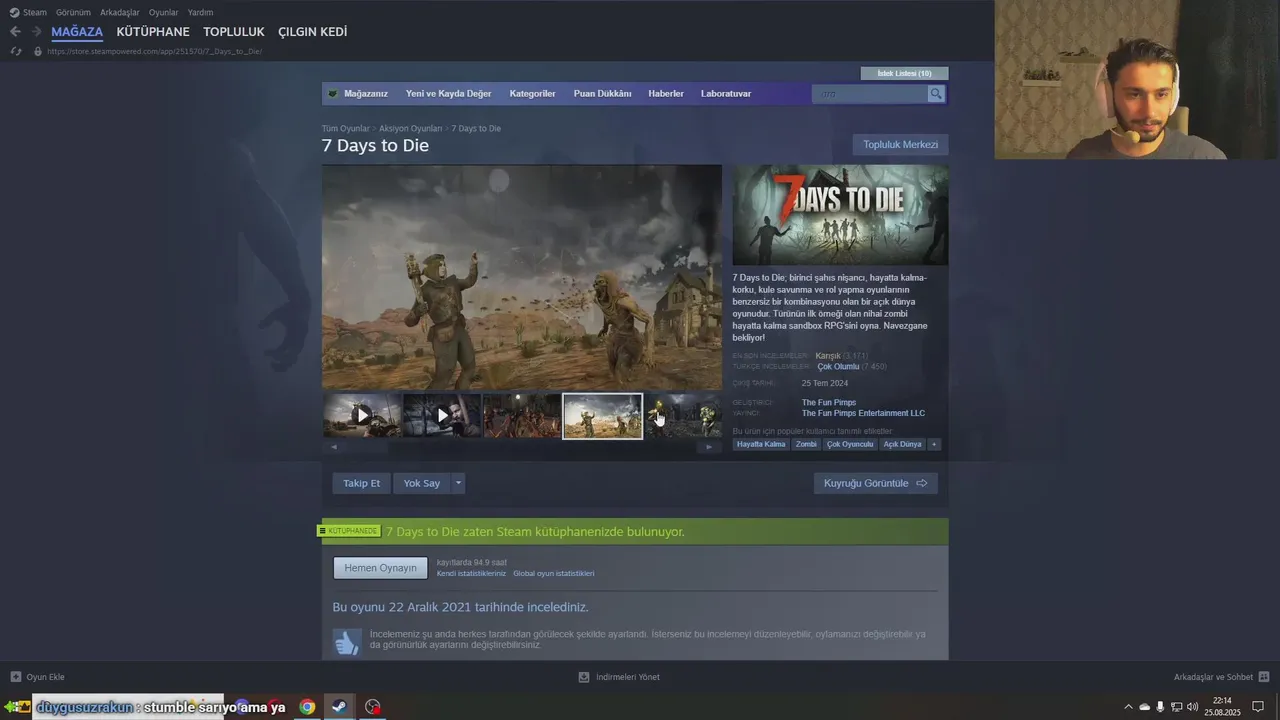The image size is (1280, 720).
Task: Open the network tray icon
Action: click(1176, 707)
